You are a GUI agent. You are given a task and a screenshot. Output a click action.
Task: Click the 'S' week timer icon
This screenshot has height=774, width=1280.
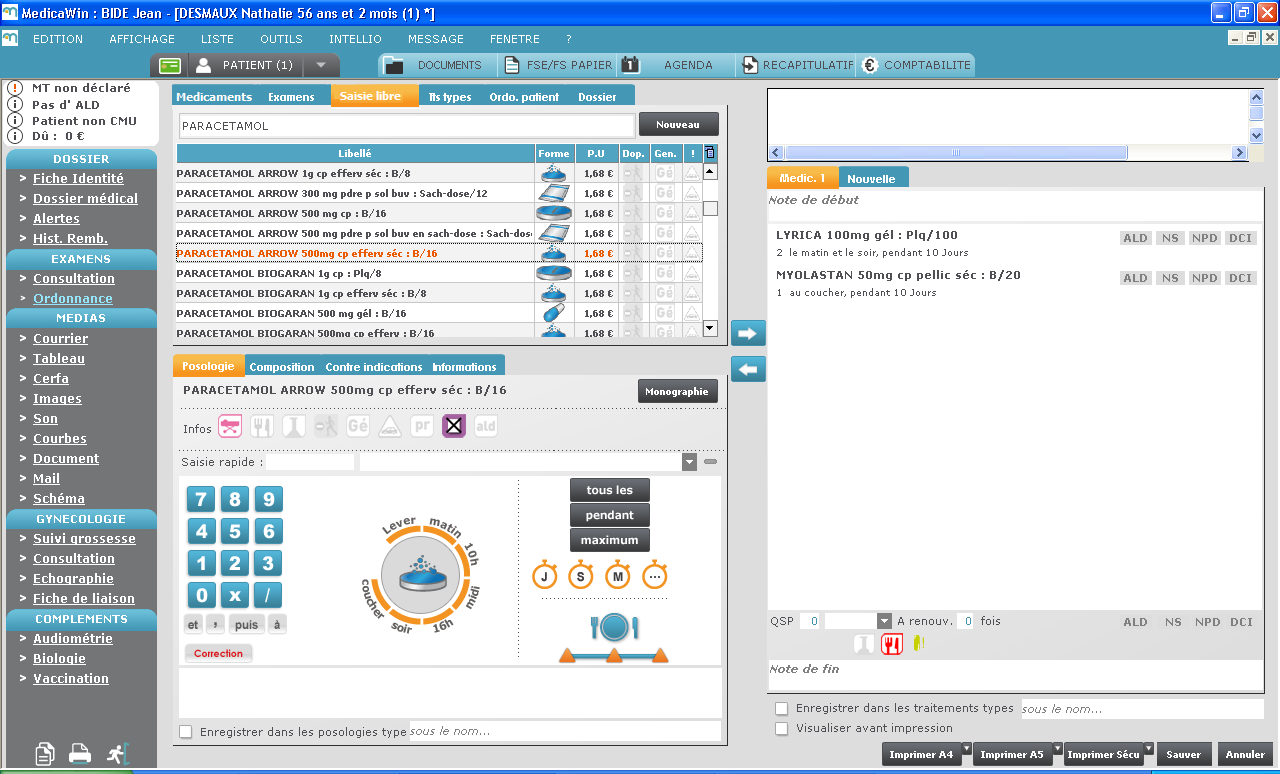click(581, 576)
